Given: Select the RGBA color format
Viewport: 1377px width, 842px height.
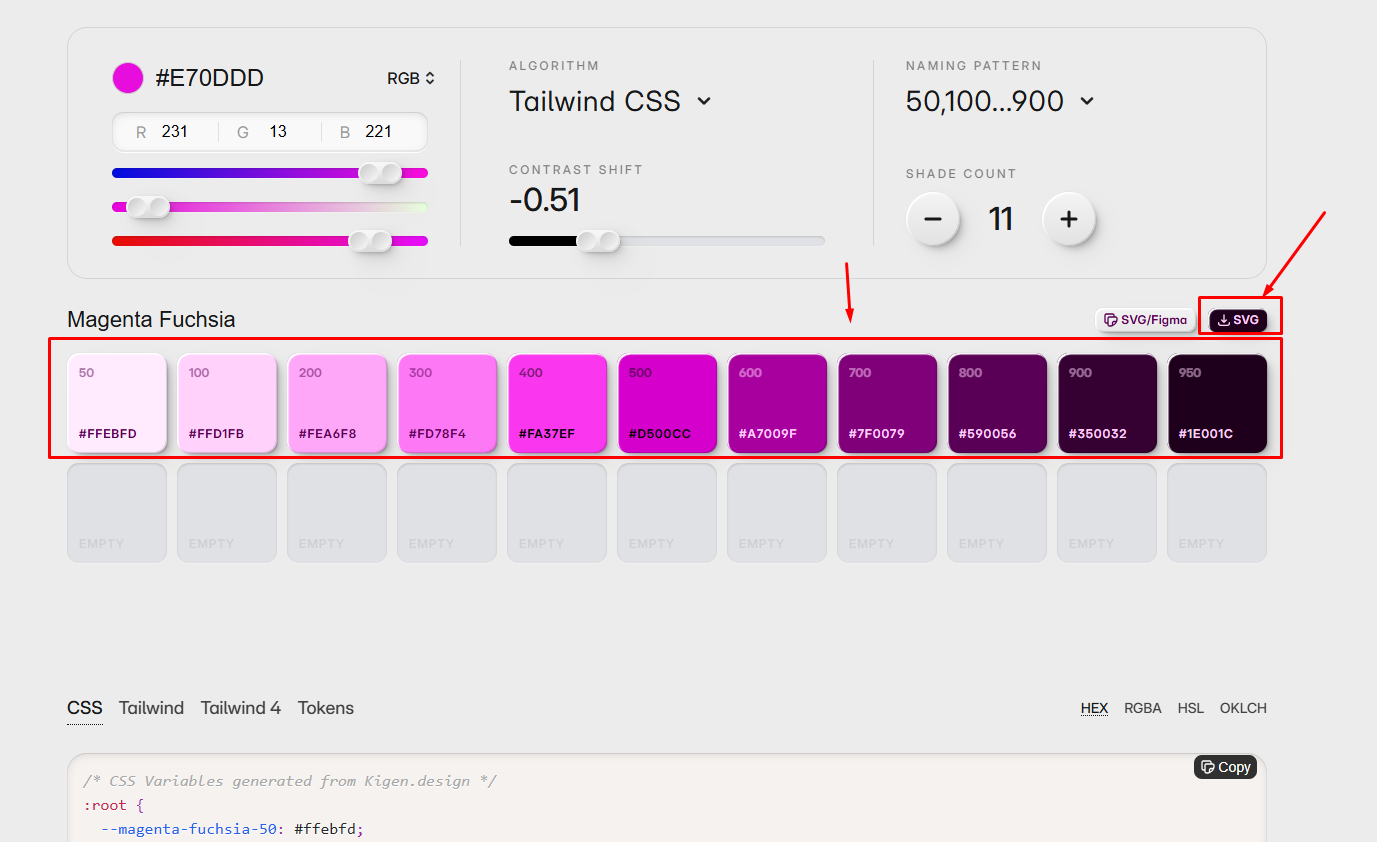Looking at the screenshot, I should (x=1143, y=708).
